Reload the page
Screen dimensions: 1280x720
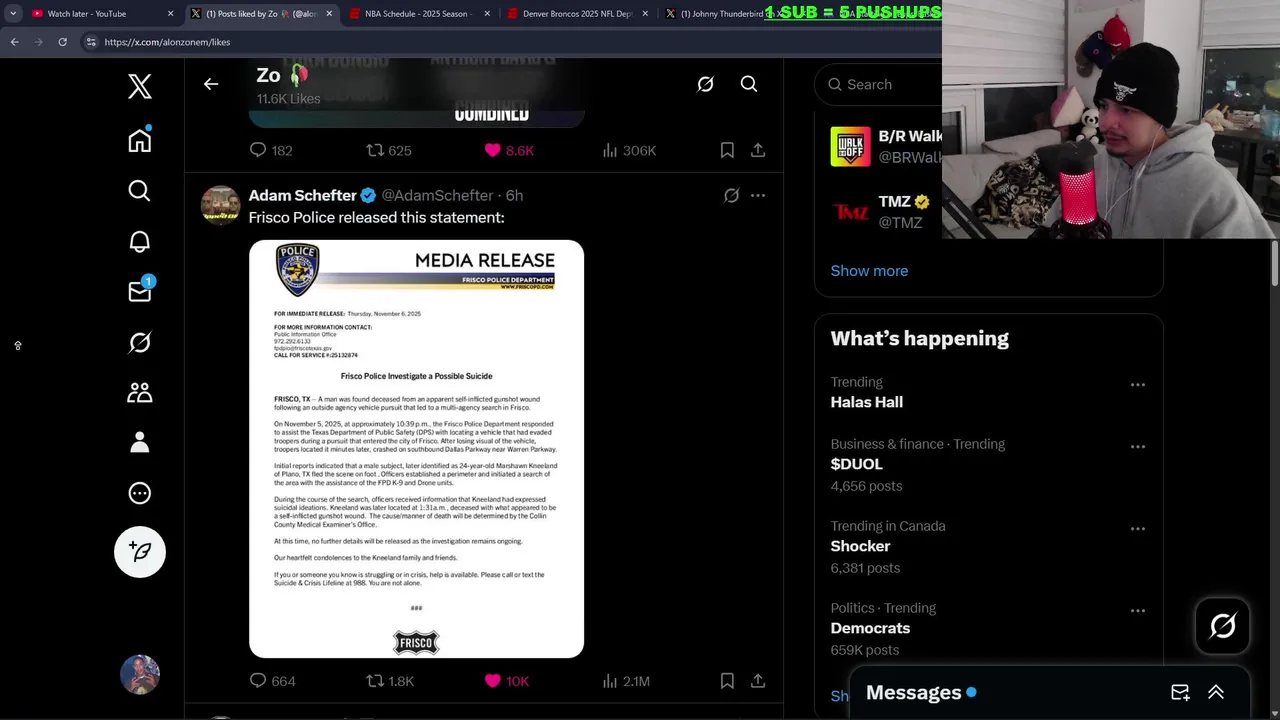pos(62,42)
